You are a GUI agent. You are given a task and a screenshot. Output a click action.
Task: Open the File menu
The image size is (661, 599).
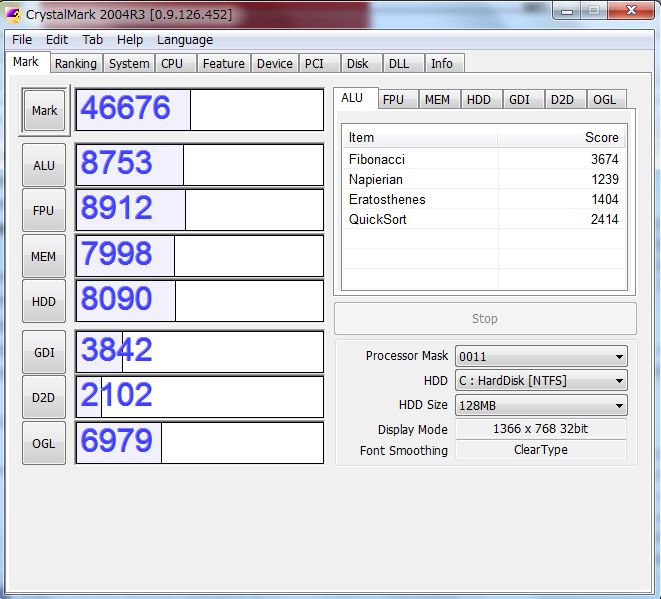(x=22, y=39)
